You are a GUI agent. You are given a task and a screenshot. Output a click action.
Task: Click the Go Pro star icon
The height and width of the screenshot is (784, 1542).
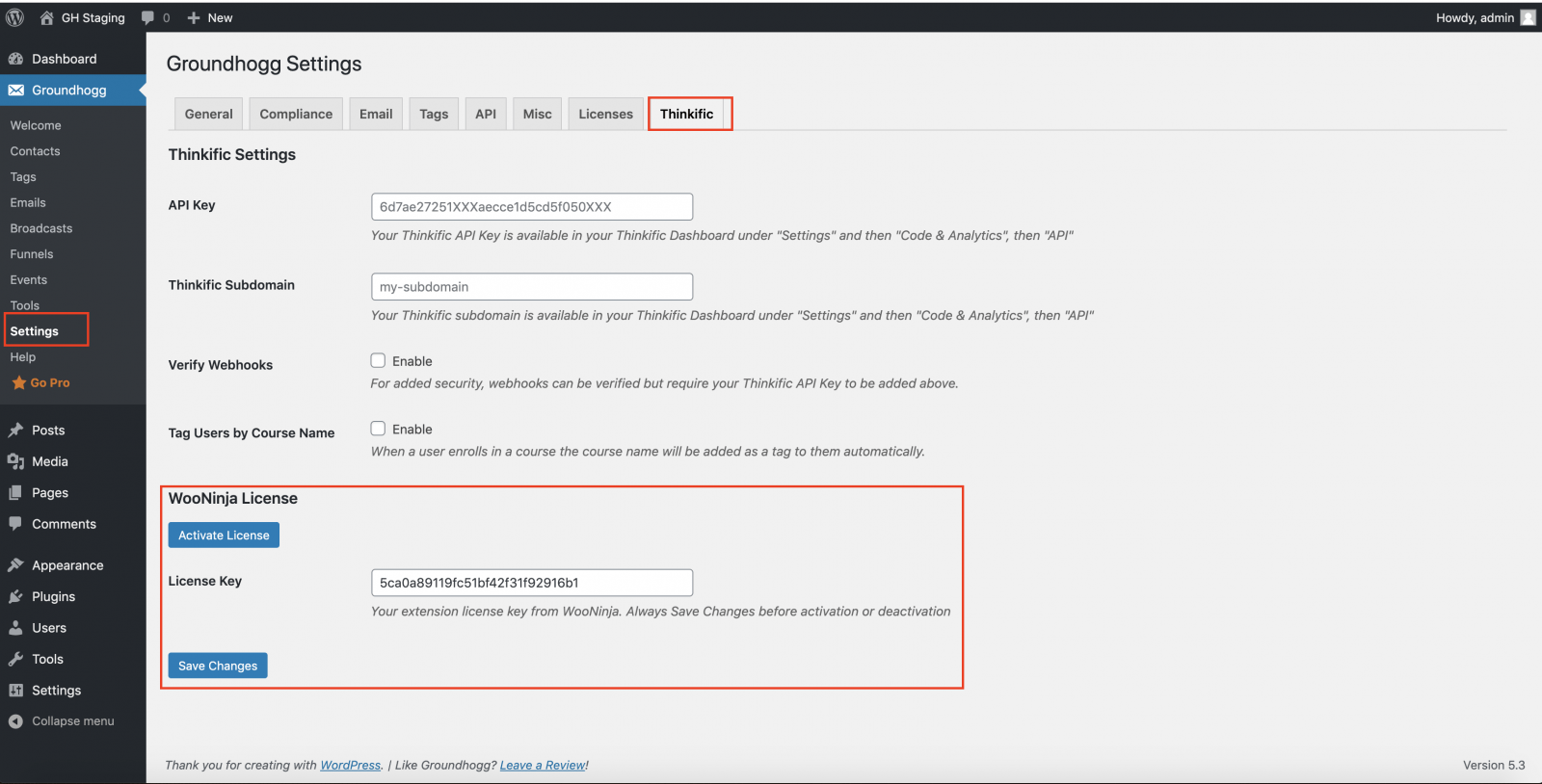click(x=18, y=382)
